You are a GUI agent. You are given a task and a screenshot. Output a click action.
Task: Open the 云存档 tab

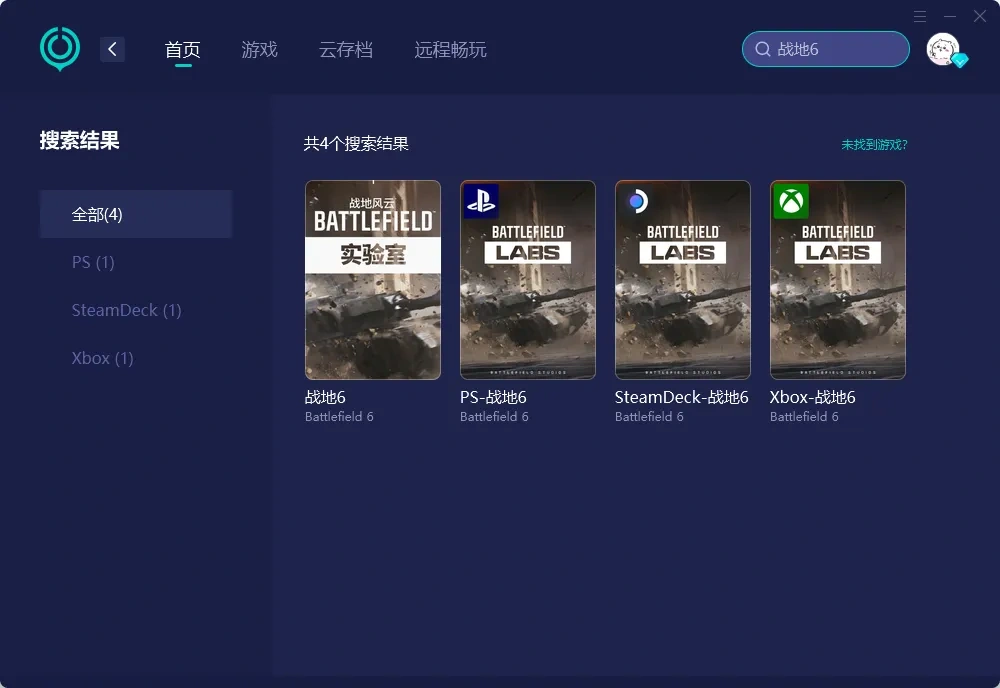click(346, 49)
